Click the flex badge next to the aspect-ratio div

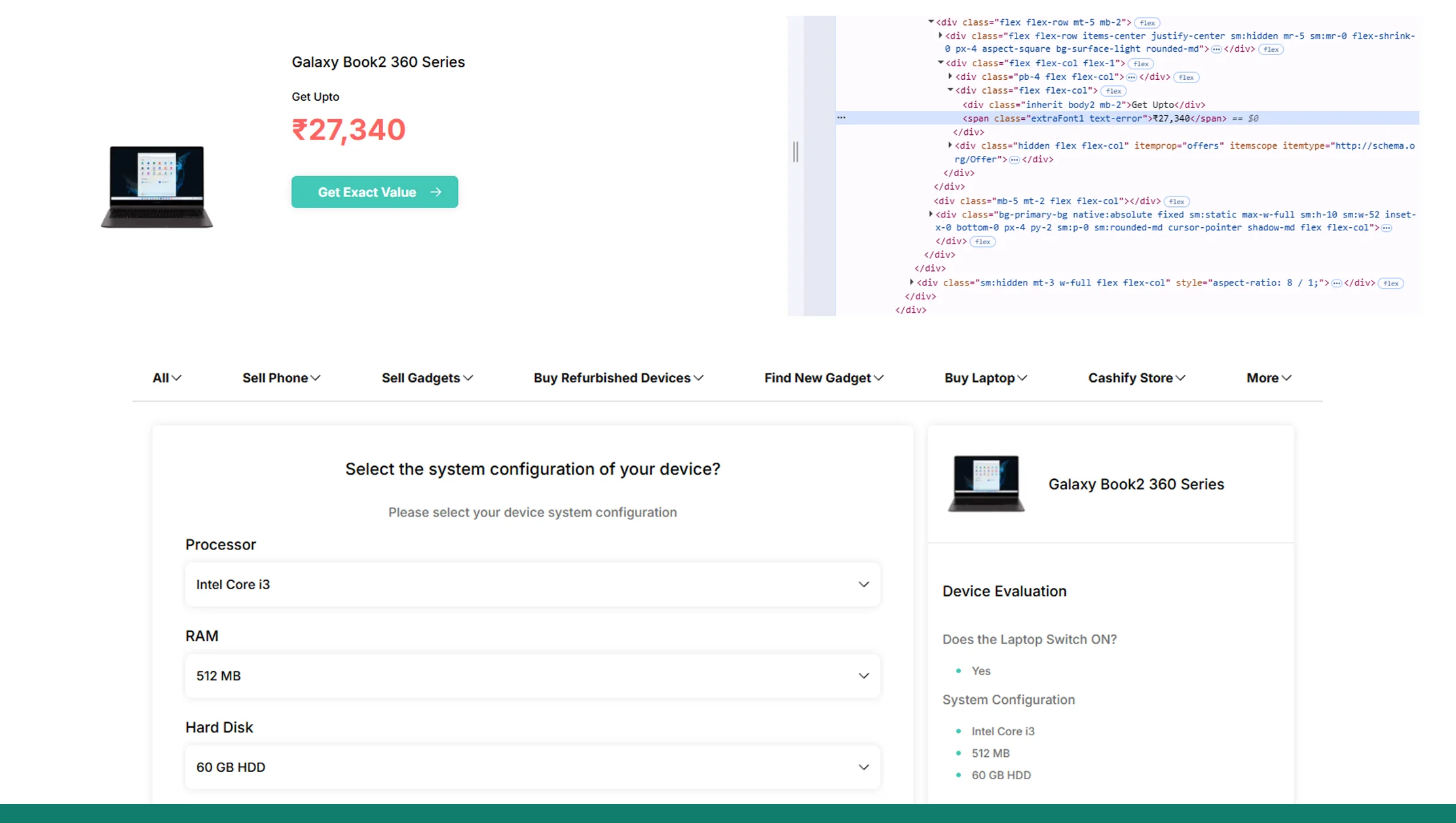coord(1391,283)
